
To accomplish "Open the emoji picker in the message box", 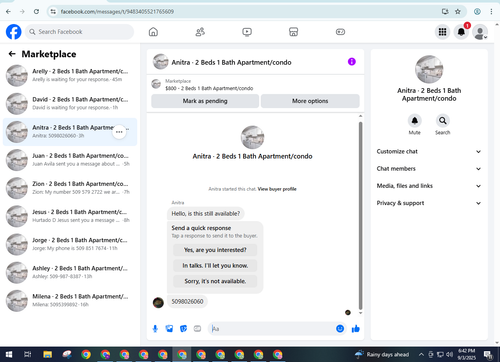I will pyautogui.click(x=340, y=329).
